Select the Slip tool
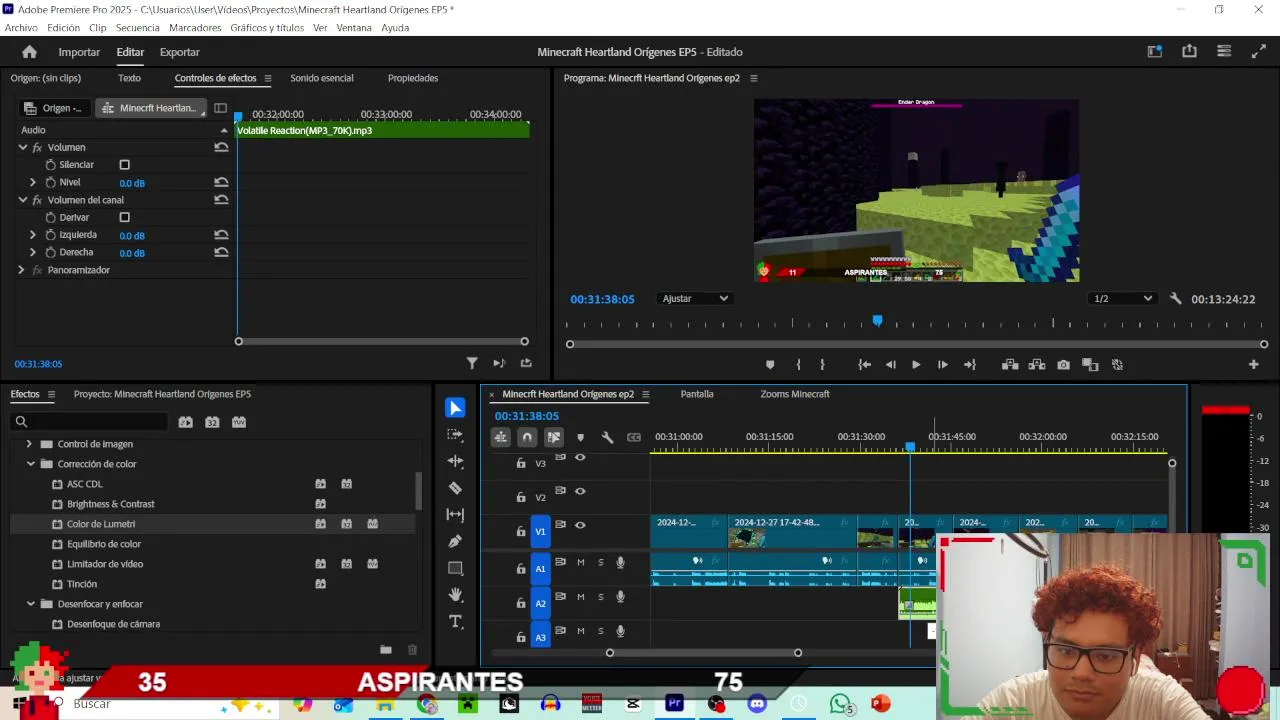 (x=455, y=514)
